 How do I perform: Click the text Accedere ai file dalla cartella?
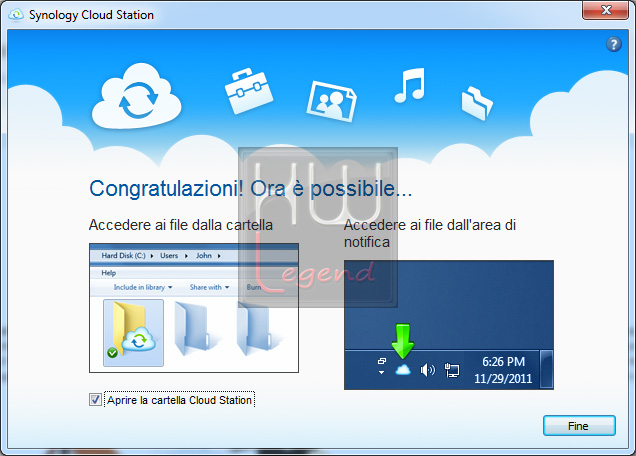(181, 225)
